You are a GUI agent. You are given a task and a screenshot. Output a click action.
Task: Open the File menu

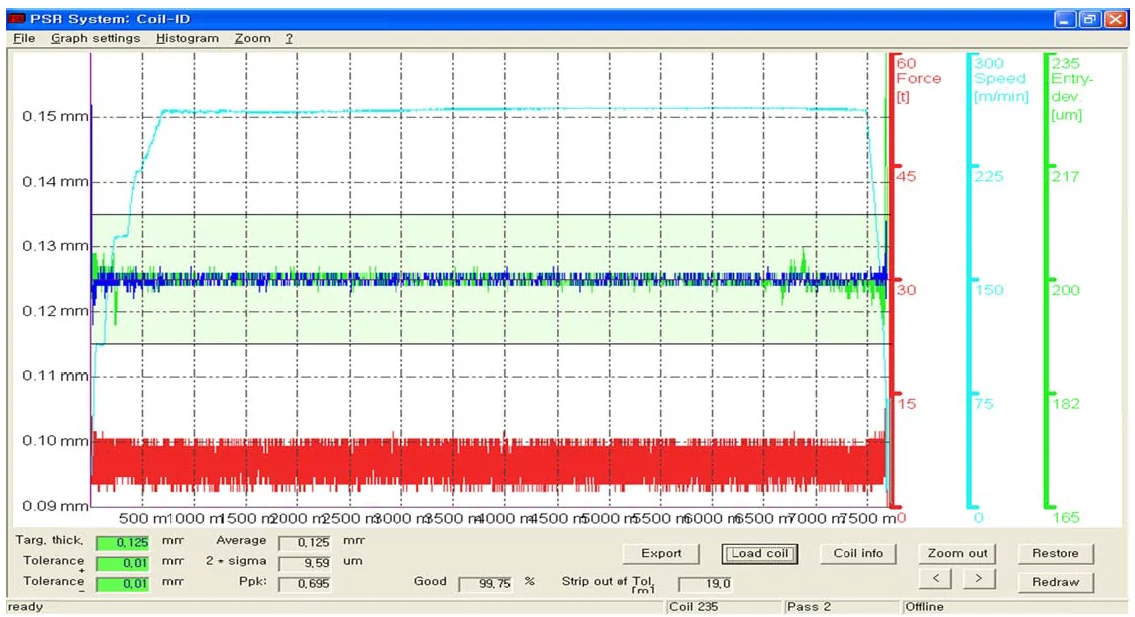click(x=24, y=38)
